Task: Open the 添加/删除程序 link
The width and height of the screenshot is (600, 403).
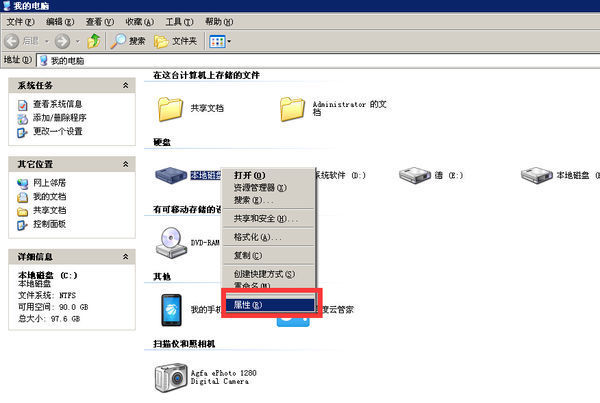Action: (x=59, y=118)
